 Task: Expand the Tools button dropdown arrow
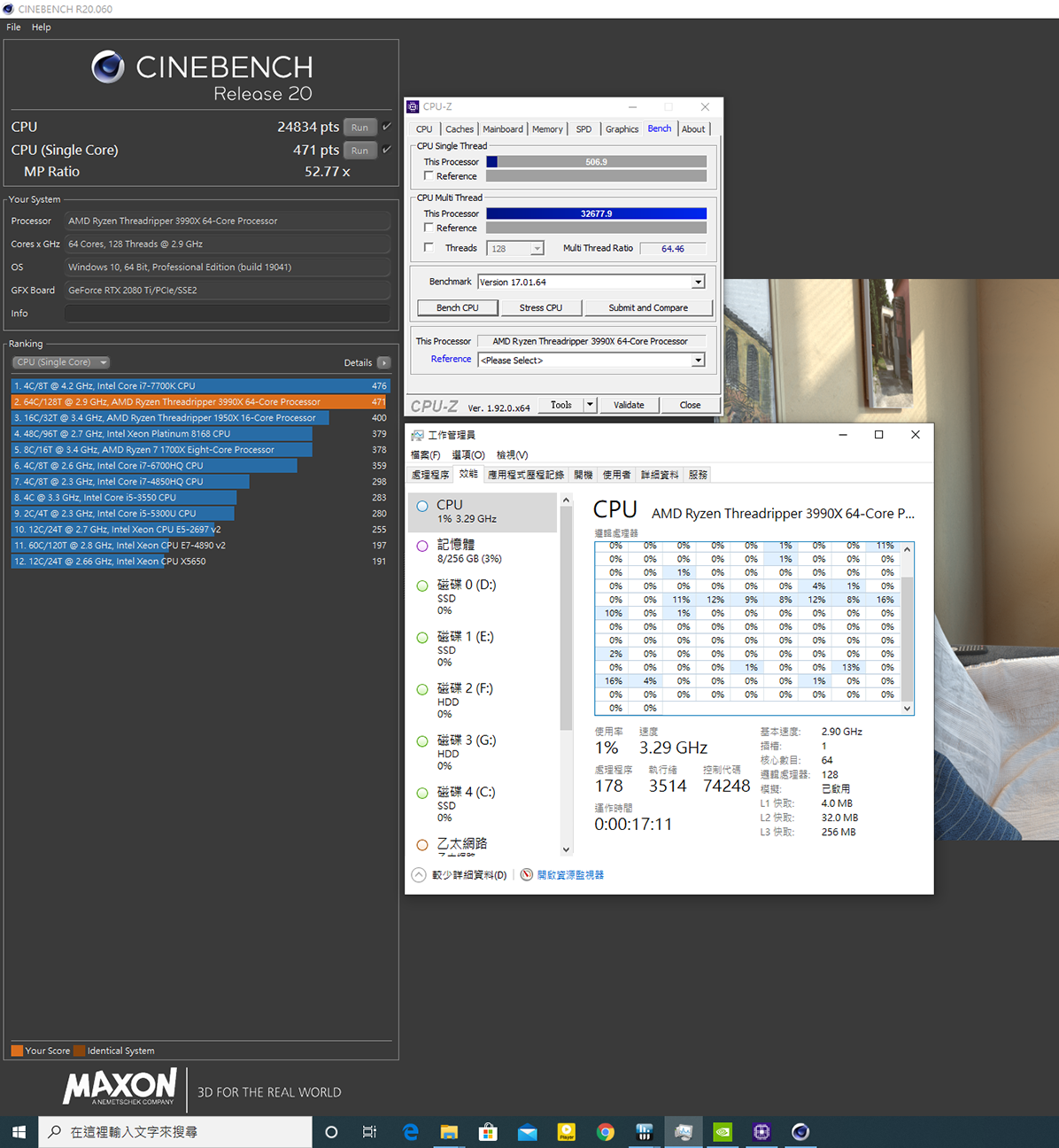(590, 405)
